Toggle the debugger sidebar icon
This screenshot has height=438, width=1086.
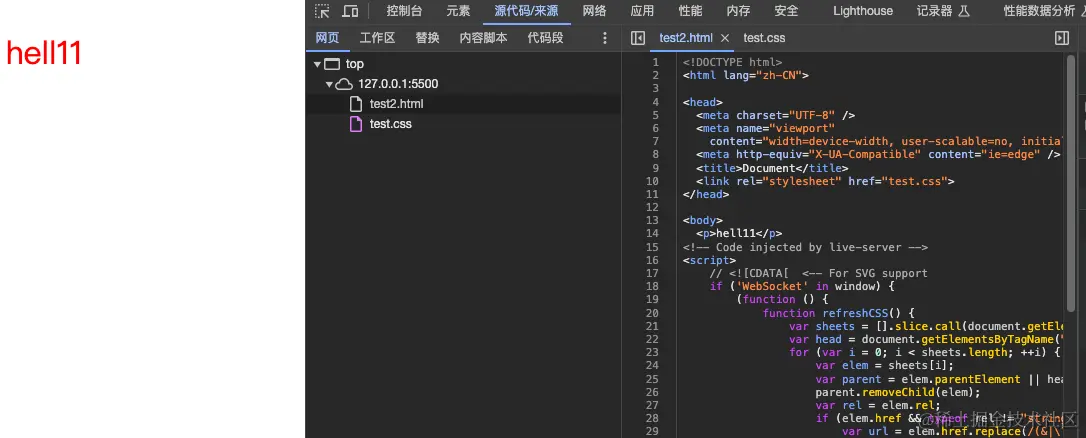click(1062, 38)
